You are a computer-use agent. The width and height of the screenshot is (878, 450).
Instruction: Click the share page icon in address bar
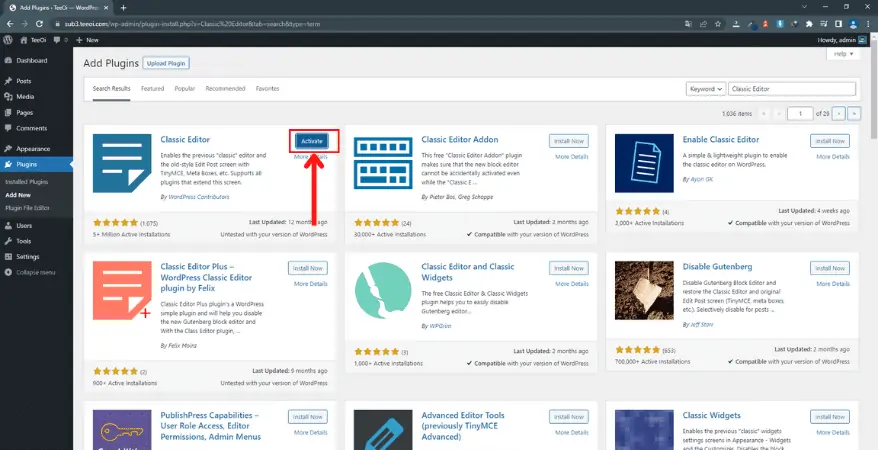pyautogui.click(x=703, y=24)
